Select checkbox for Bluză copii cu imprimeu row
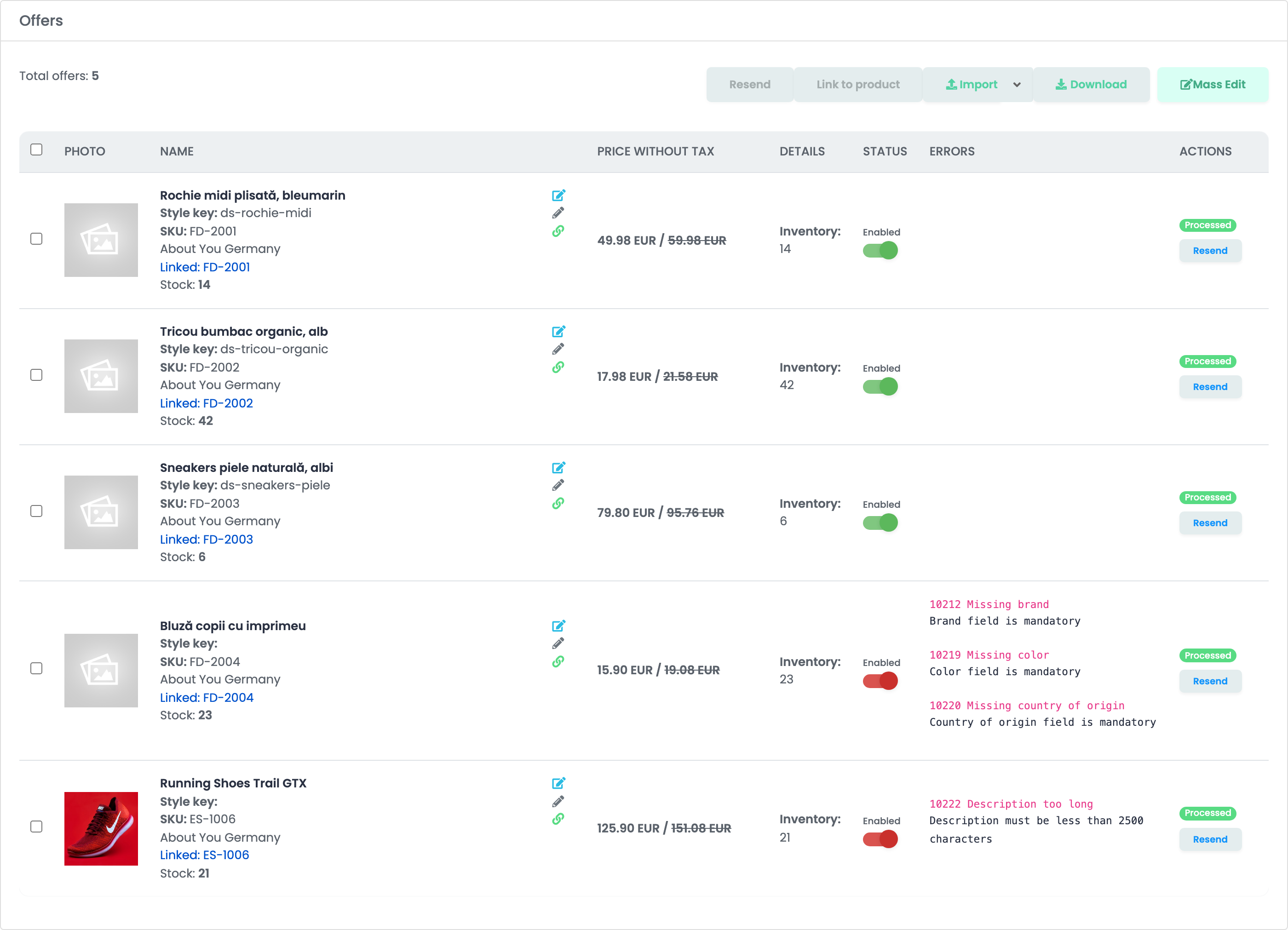1288x930 pixels. (36, 668)
